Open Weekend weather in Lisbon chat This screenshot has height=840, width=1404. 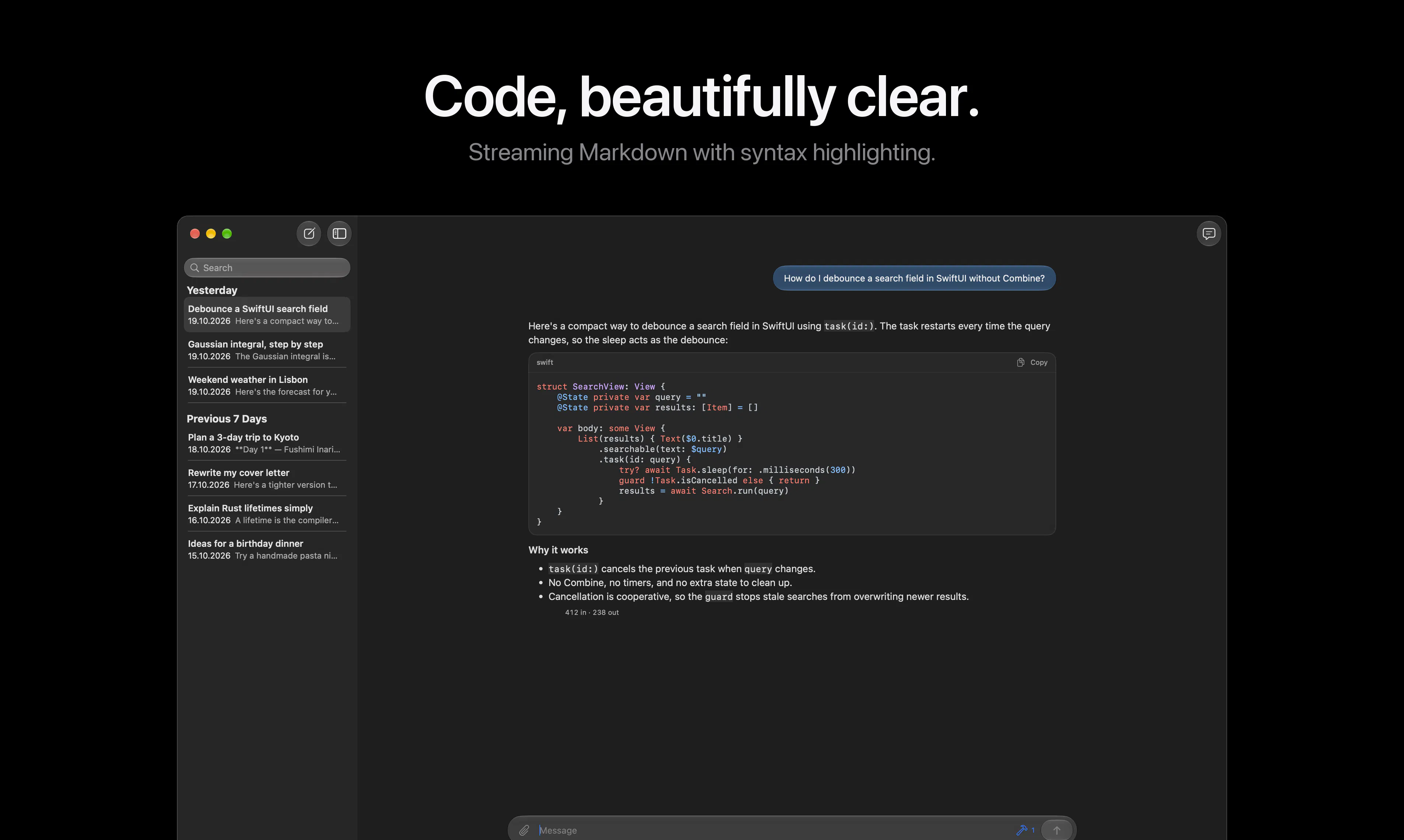pyautogui.click(x=267, y=385)
